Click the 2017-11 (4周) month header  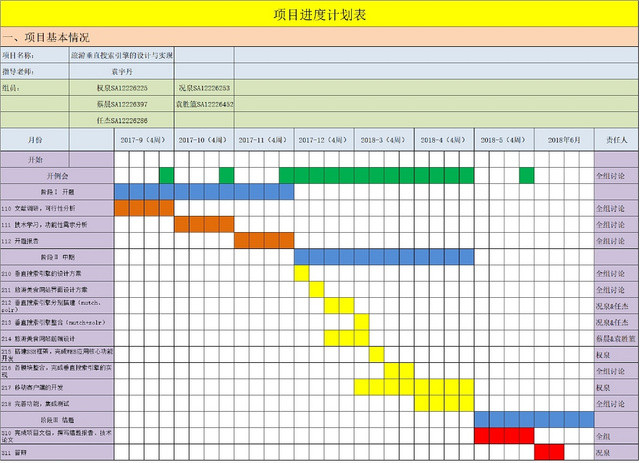point(264,140)
